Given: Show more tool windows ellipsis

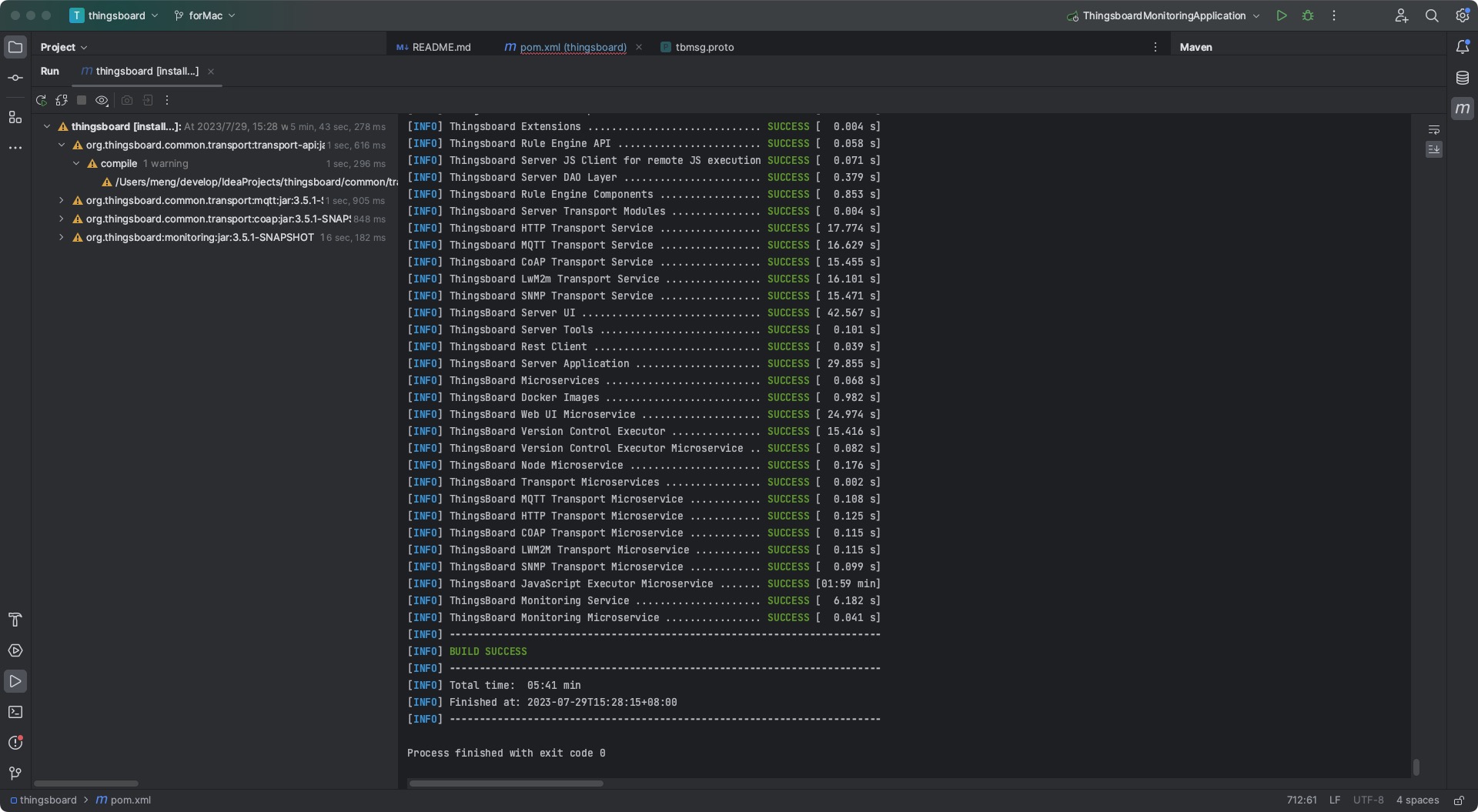Looking at the screenshot, I should tap(15, 147).
